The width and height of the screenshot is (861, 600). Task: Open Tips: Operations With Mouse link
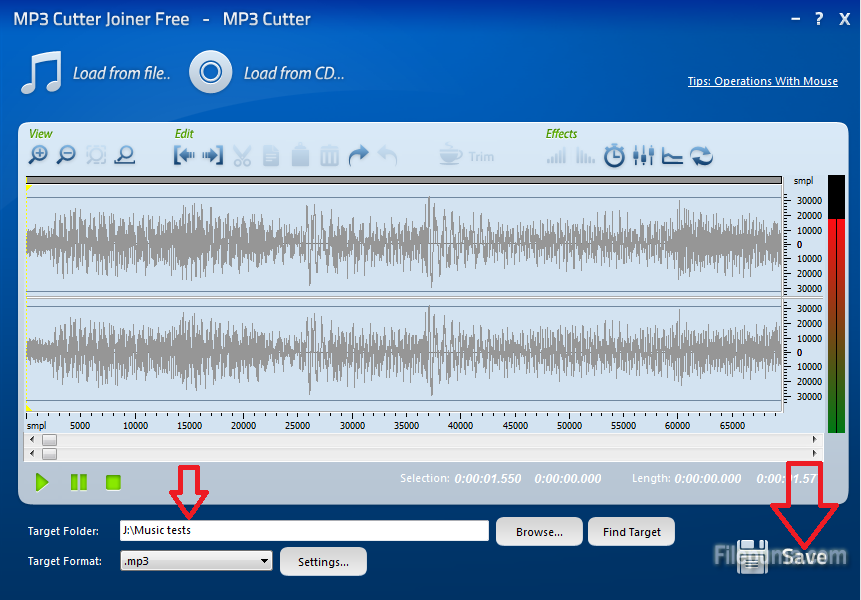click(762, 81)
